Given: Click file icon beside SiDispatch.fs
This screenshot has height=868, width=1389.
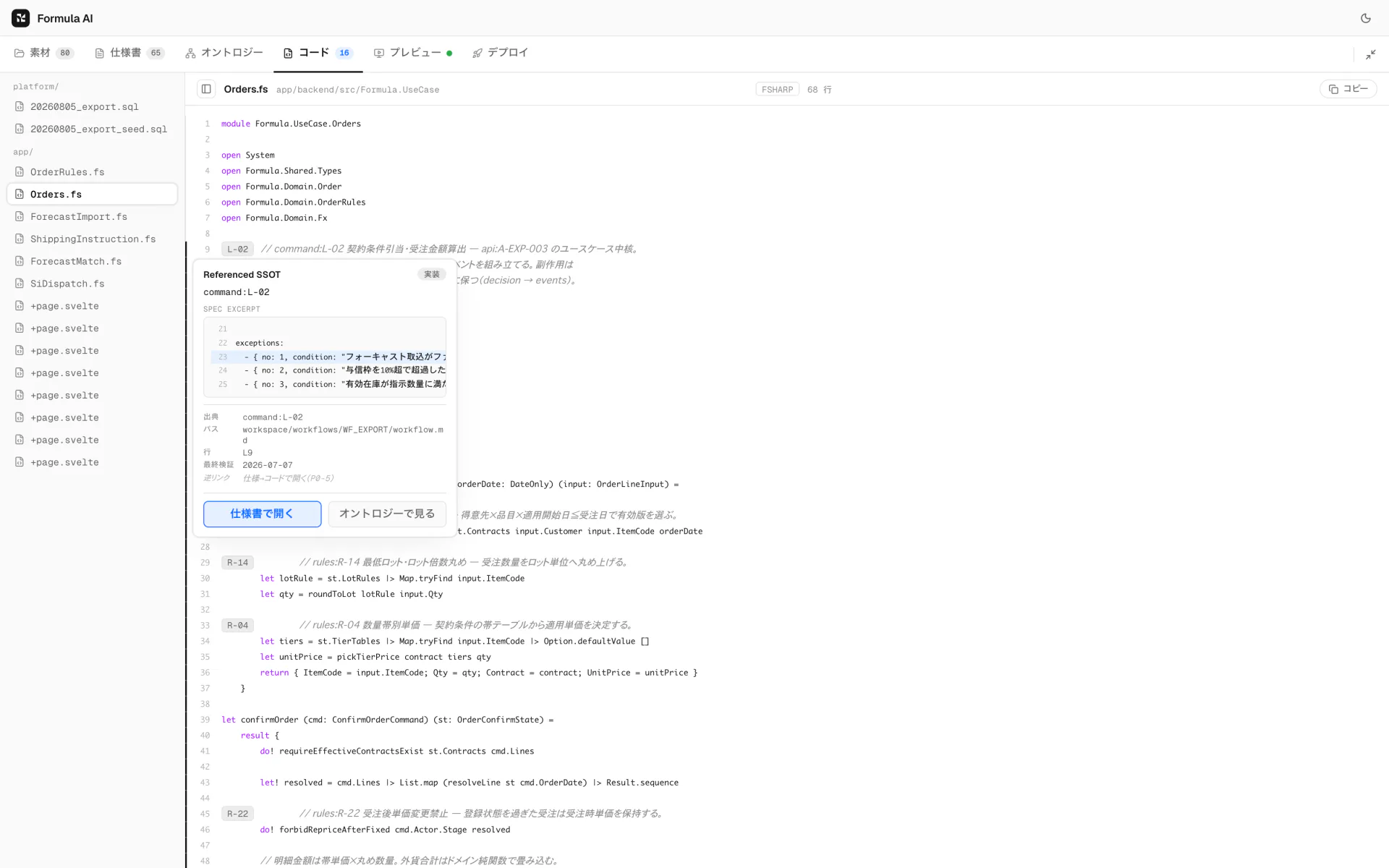Looking at the screenshot, I should 20,284.
